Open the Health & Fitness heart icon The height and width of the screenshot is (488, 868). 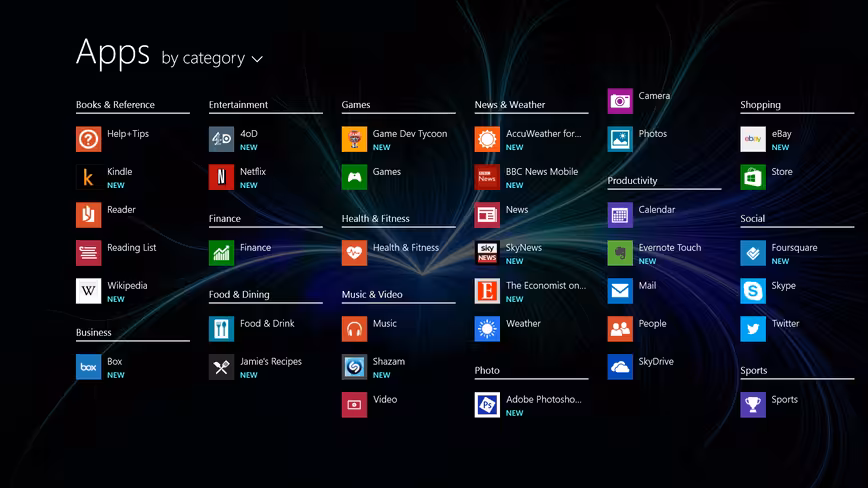pyautogui.click(x=354, y=253)
